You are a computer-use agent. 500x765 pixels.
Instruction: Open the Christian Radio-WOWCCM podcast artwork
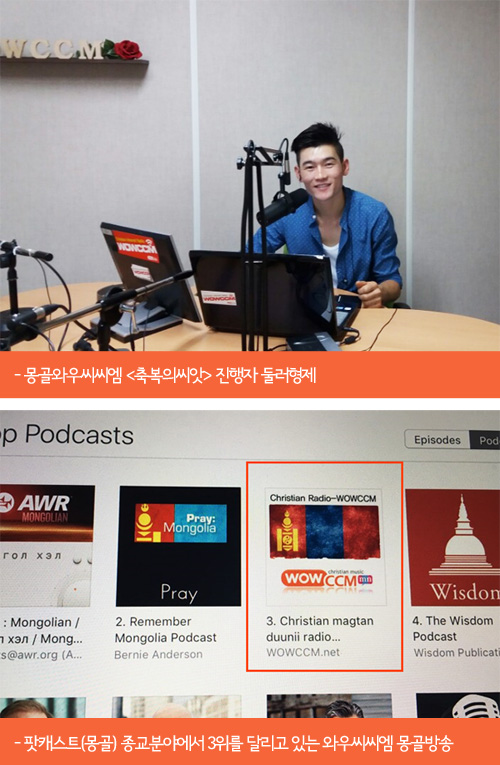click(x=324, y=545)
